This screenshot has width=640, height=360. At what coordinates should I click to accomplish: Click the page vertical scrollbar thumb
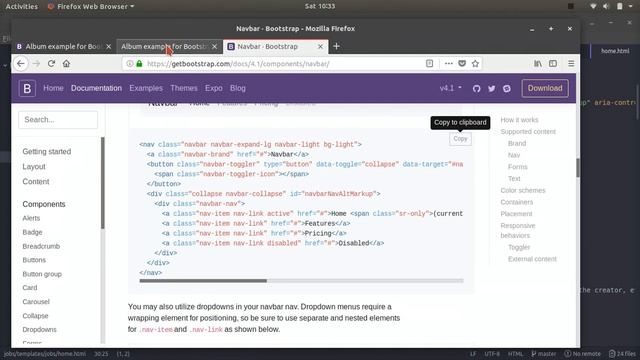tap(578, 168)
